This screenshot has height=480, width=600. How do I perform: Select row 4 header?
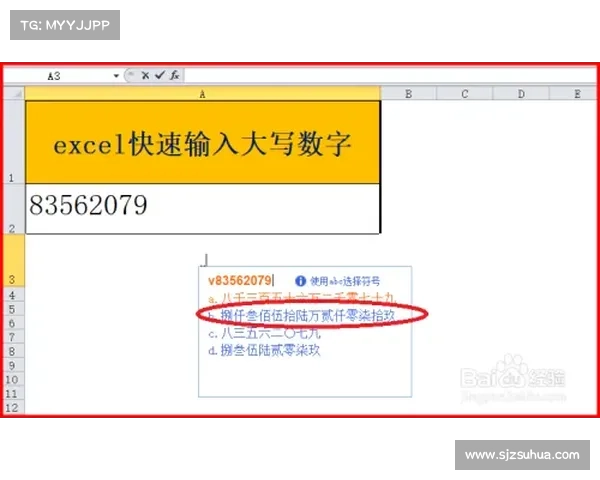(14, 295)
